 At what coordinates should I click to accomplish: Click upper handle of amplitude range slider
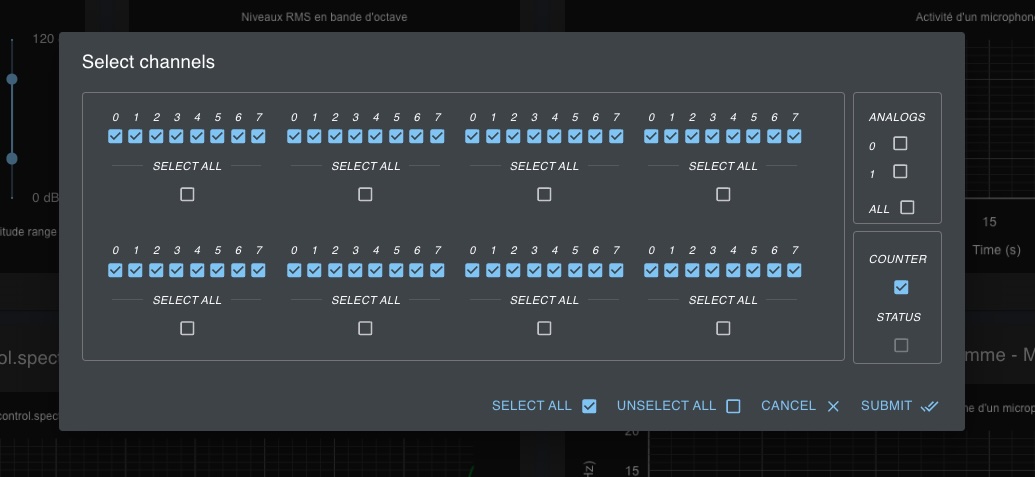pos(12,78)
